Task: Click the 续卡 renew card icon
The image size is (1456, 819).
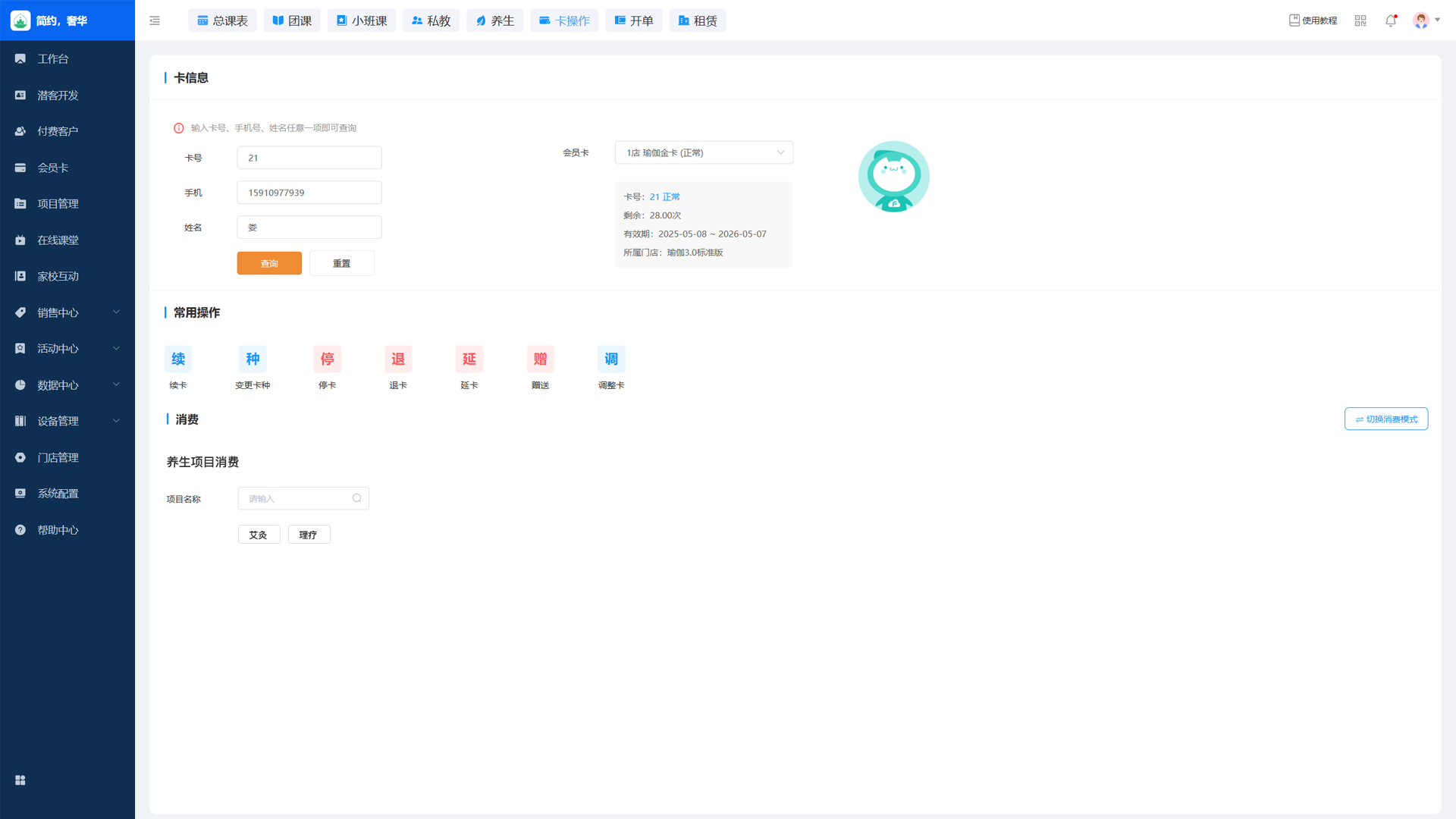Action: [x=178, y=359]
